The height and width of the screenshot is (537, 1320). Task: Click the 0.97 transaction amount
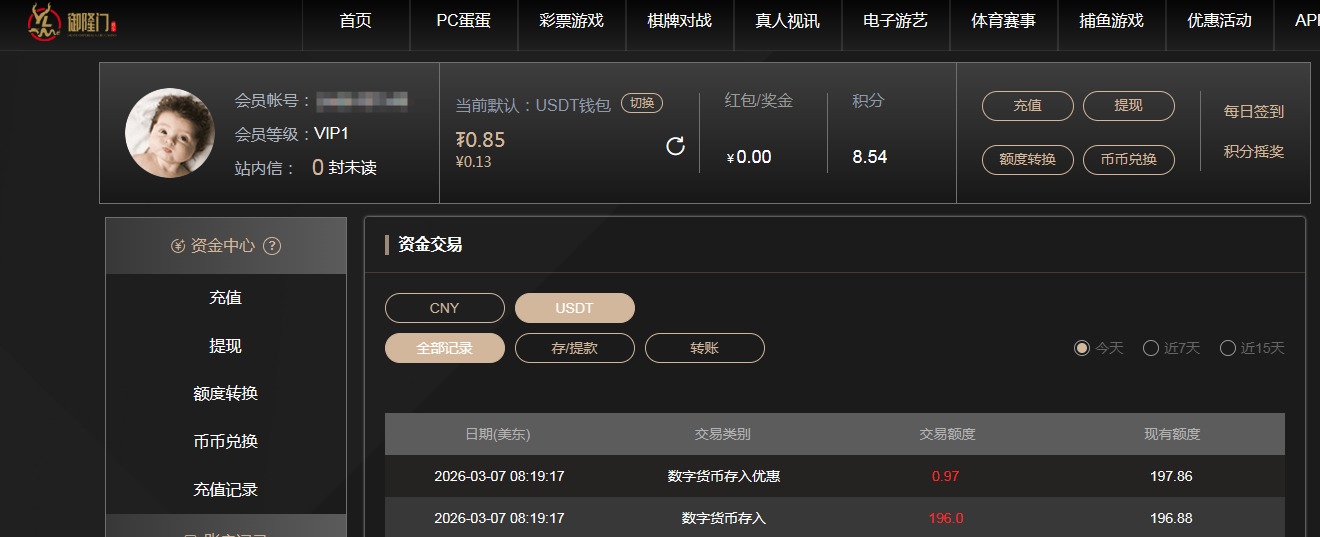(x=945, y=477)
